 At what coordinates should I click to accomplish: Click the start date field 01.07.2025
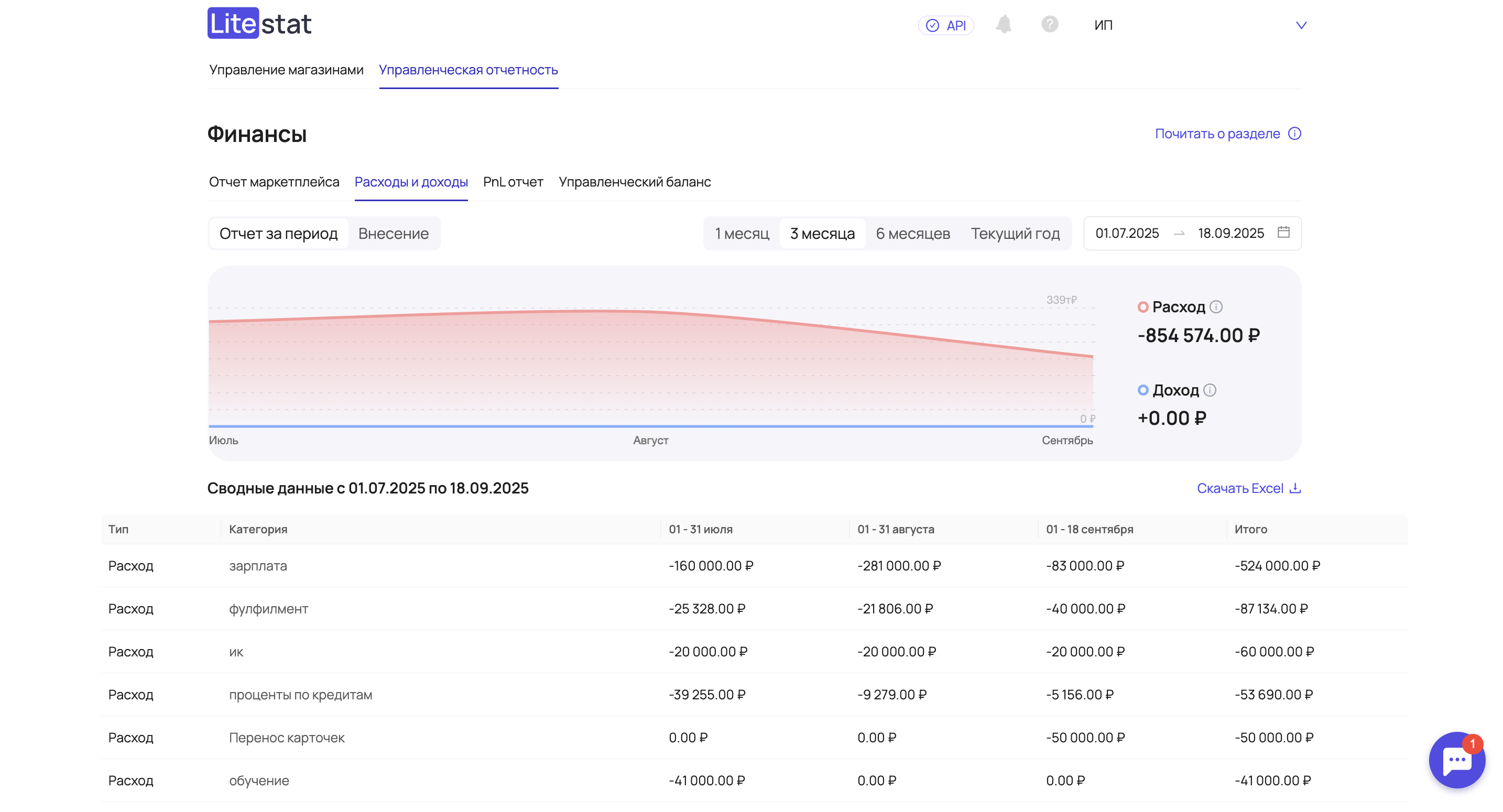1127,233
